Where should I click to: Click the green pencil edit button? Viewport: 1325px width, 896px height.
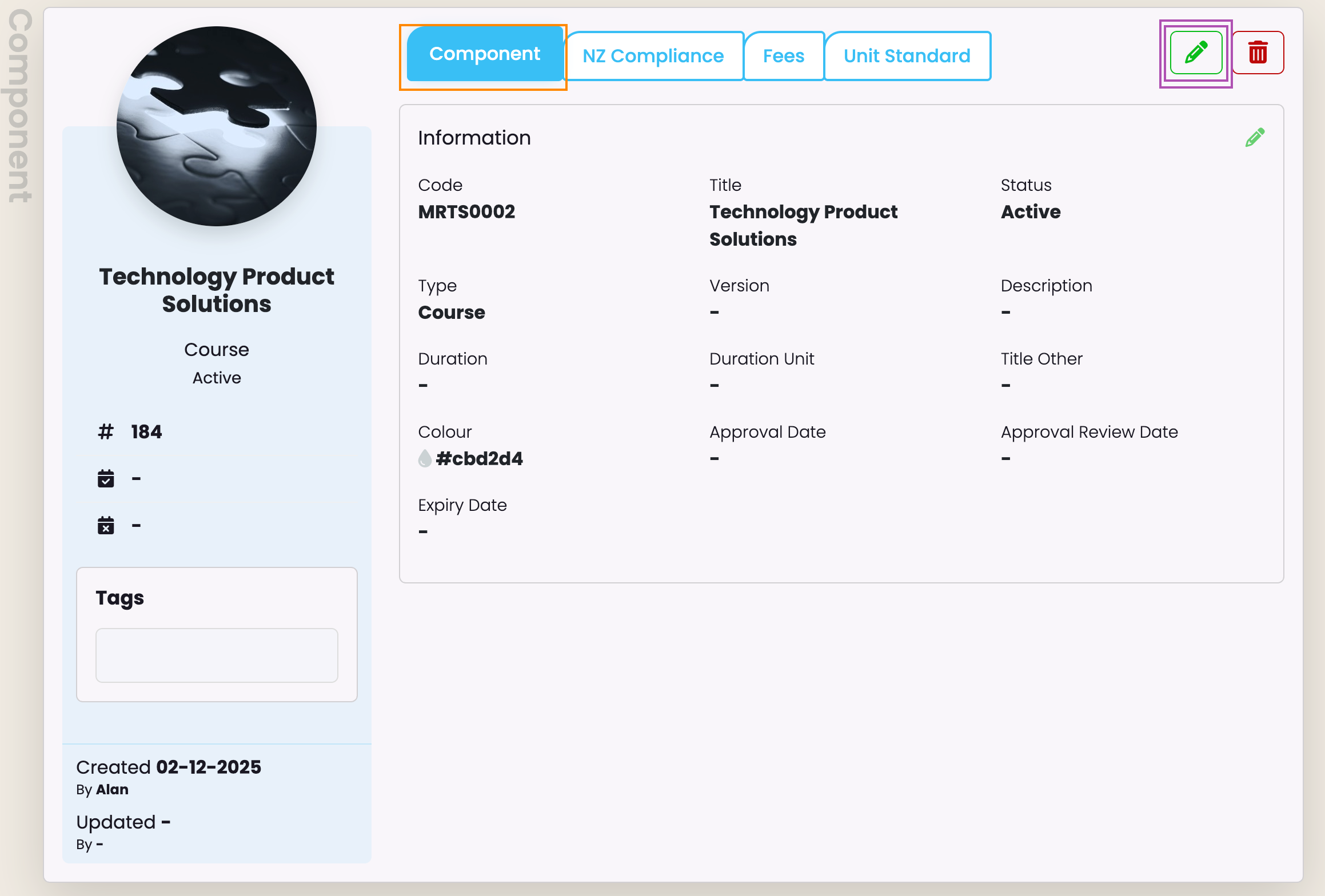click(1196, 53)
